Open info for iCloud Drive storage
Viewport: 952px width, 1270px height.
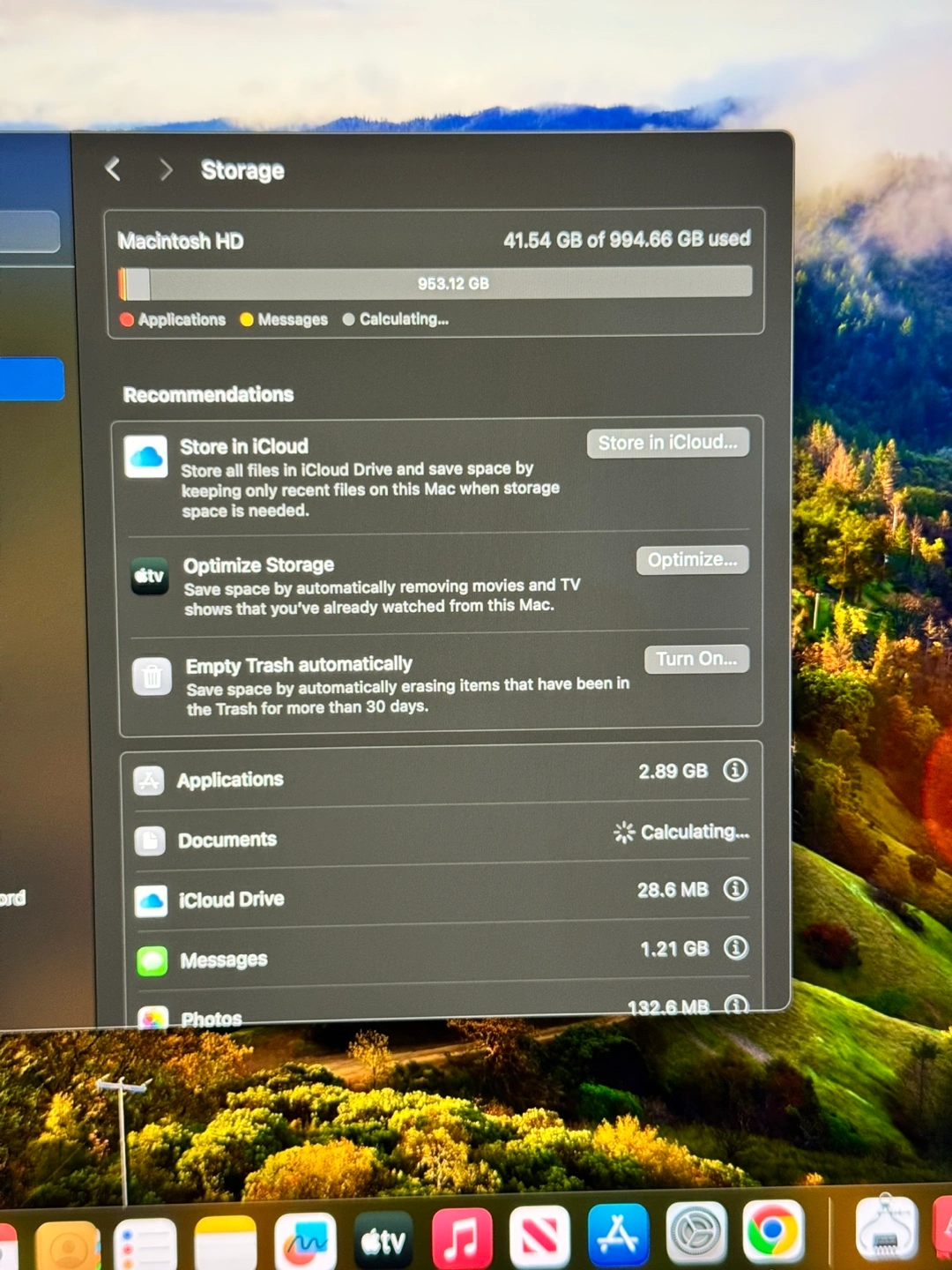coord(735,888)
